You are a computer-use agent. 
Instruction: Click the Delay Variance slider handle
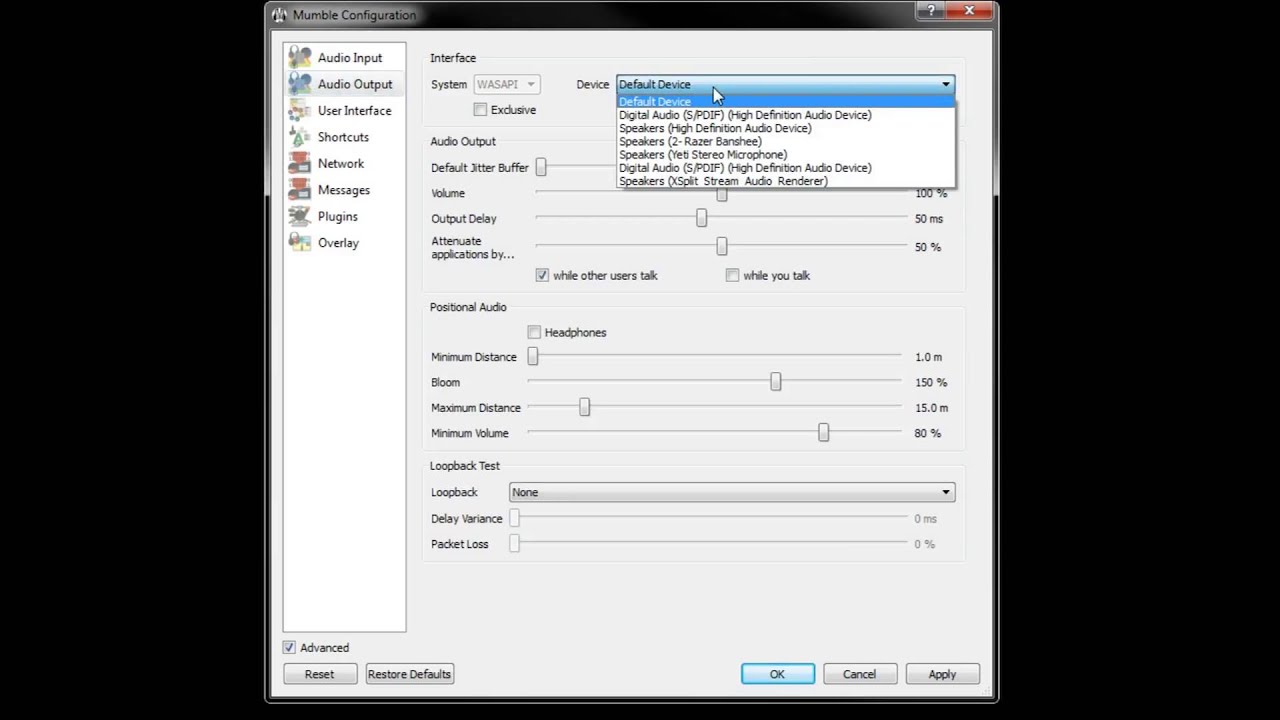point(514,518)
